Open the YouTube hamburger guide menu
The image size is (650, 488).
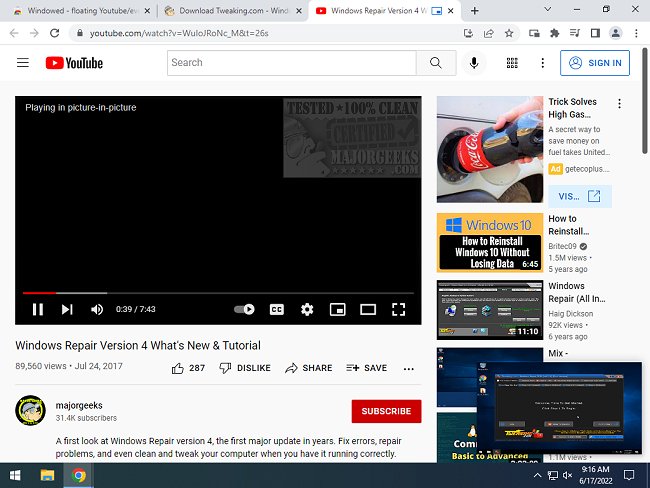23,63
